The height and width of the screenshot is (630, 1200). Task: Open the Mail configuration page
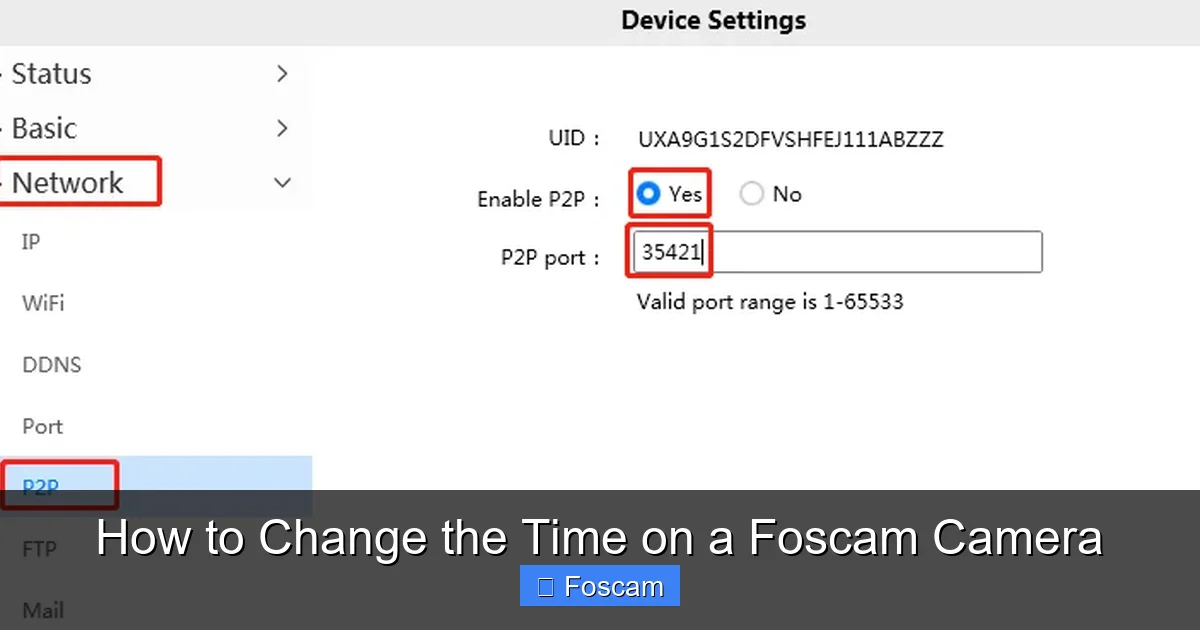(x=41, y=610)
